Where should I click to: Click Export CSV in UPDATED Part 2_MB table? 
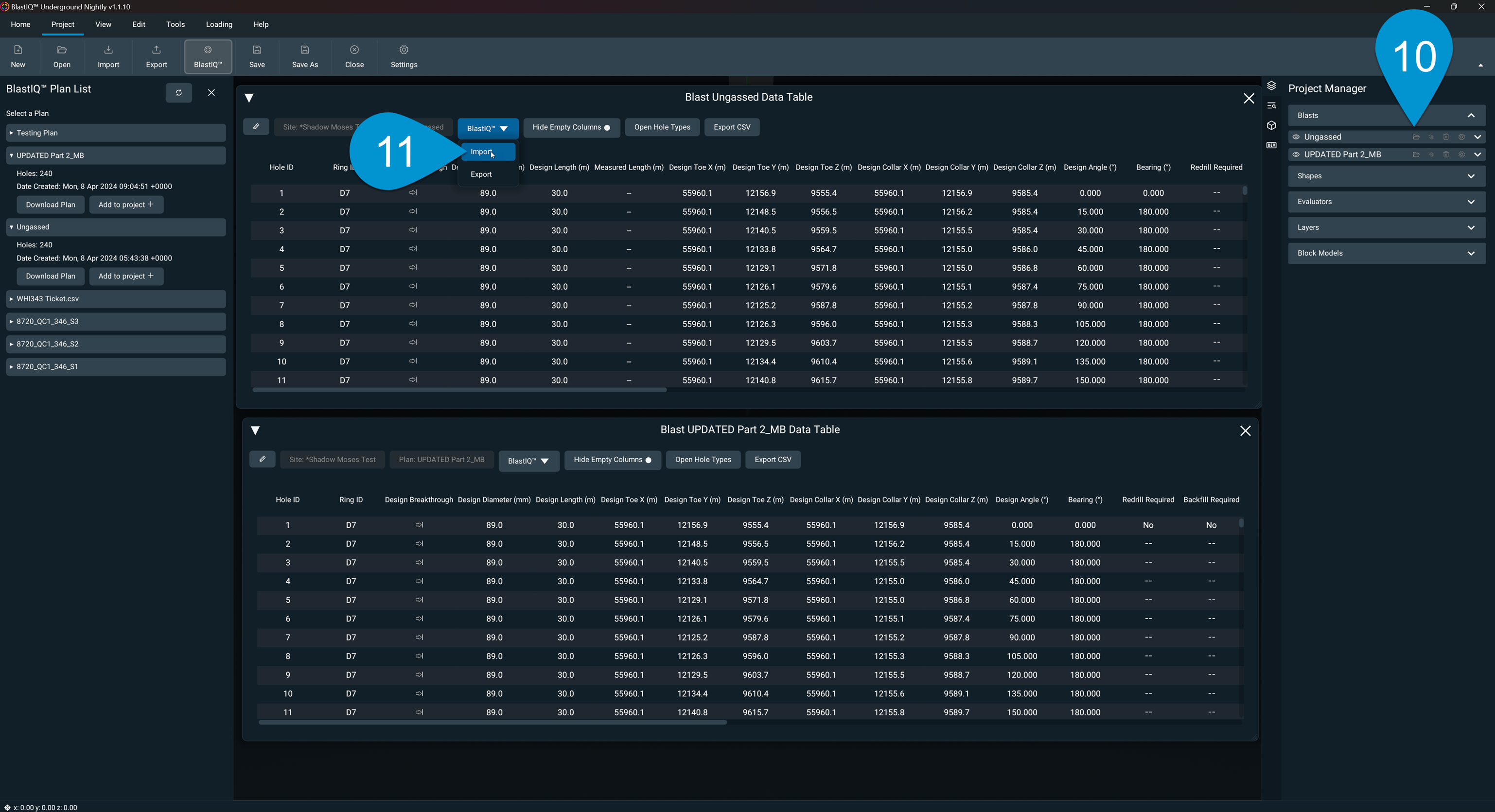[773, 459]
